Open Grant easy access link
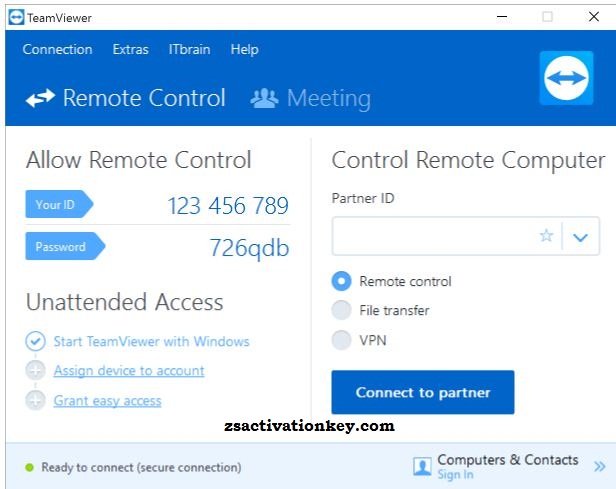The width and height of the screenshot is (616, 489). click(107, 401)
